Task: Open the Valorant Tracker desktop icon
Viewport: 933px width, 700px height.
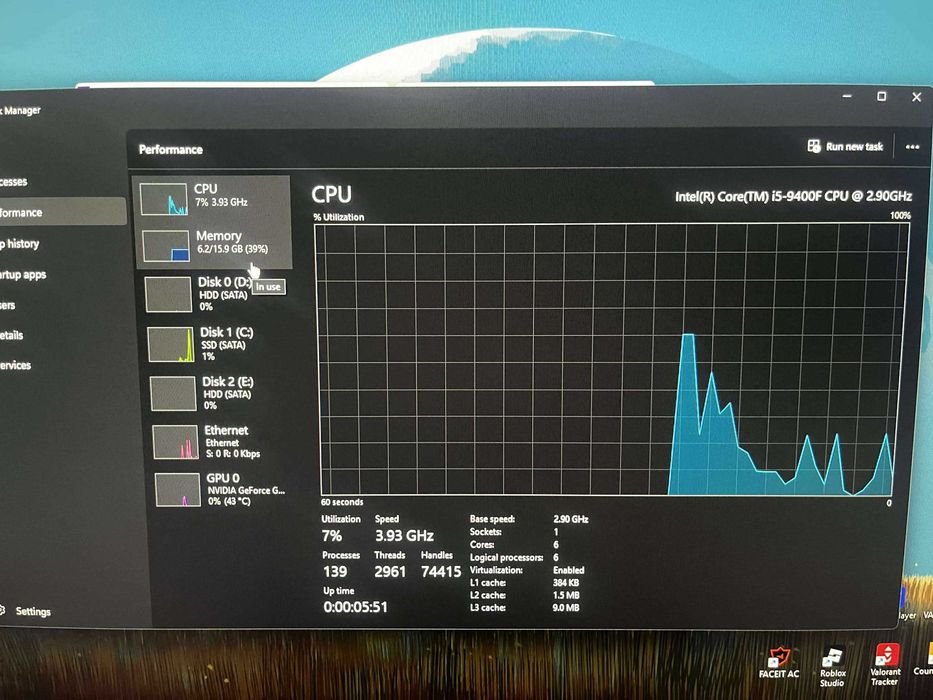Action: [885, 665]
